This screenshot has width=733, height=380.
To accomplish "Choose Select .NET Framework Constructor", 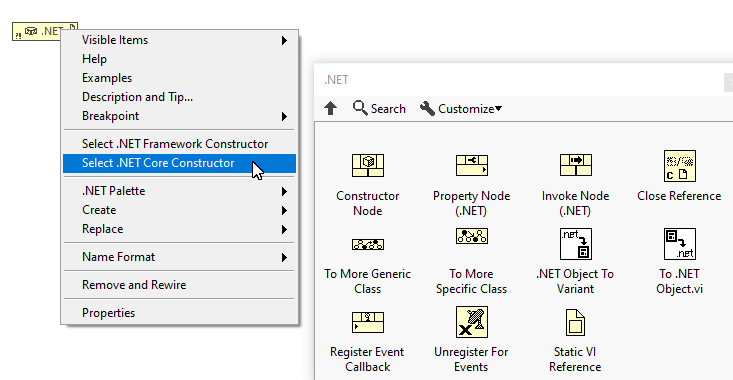I will click(180, 144).
